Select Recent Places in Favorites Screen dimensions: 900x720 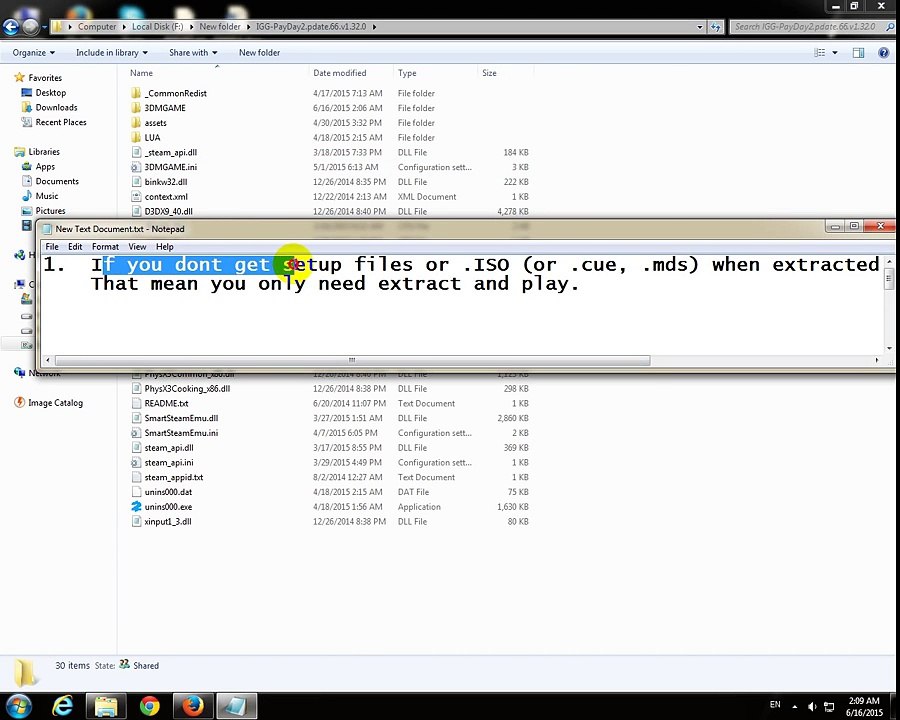(x=61, y=122)
